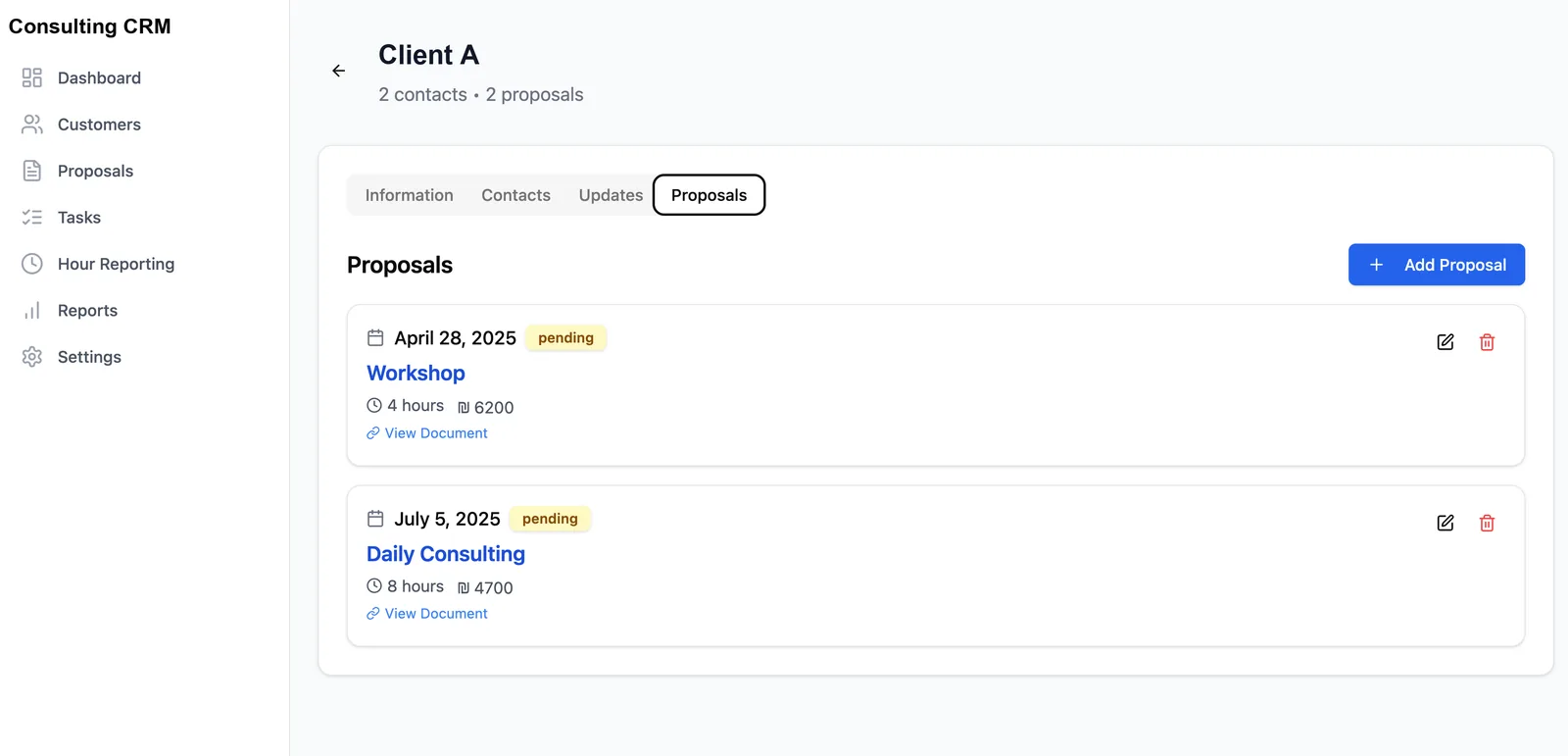
Task: Switch to the Information tab
Action: point(409,195)
